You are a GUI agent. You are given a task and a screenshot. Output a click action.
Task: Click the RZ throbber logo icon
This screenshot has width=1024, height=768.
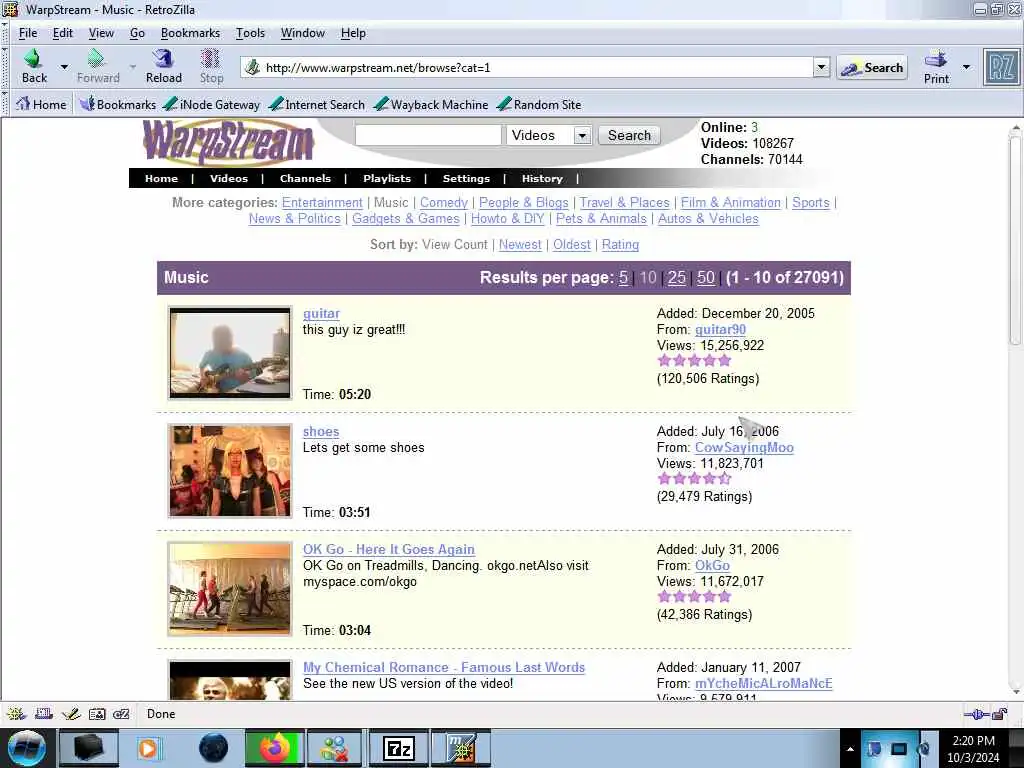pos(1001,67)
